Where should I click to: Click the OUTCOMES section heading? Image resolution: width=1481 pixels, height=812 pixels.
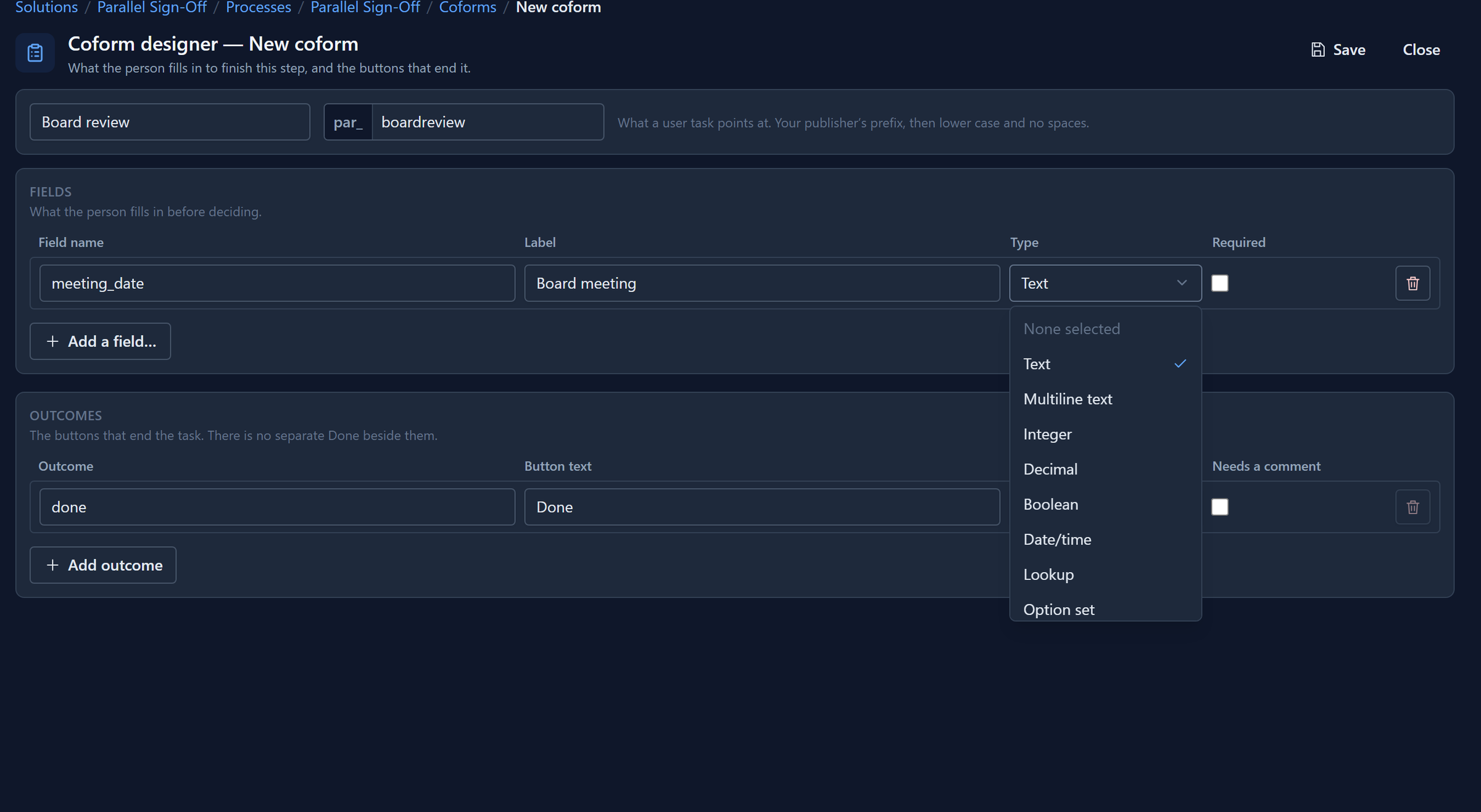(x=66, y=416)
